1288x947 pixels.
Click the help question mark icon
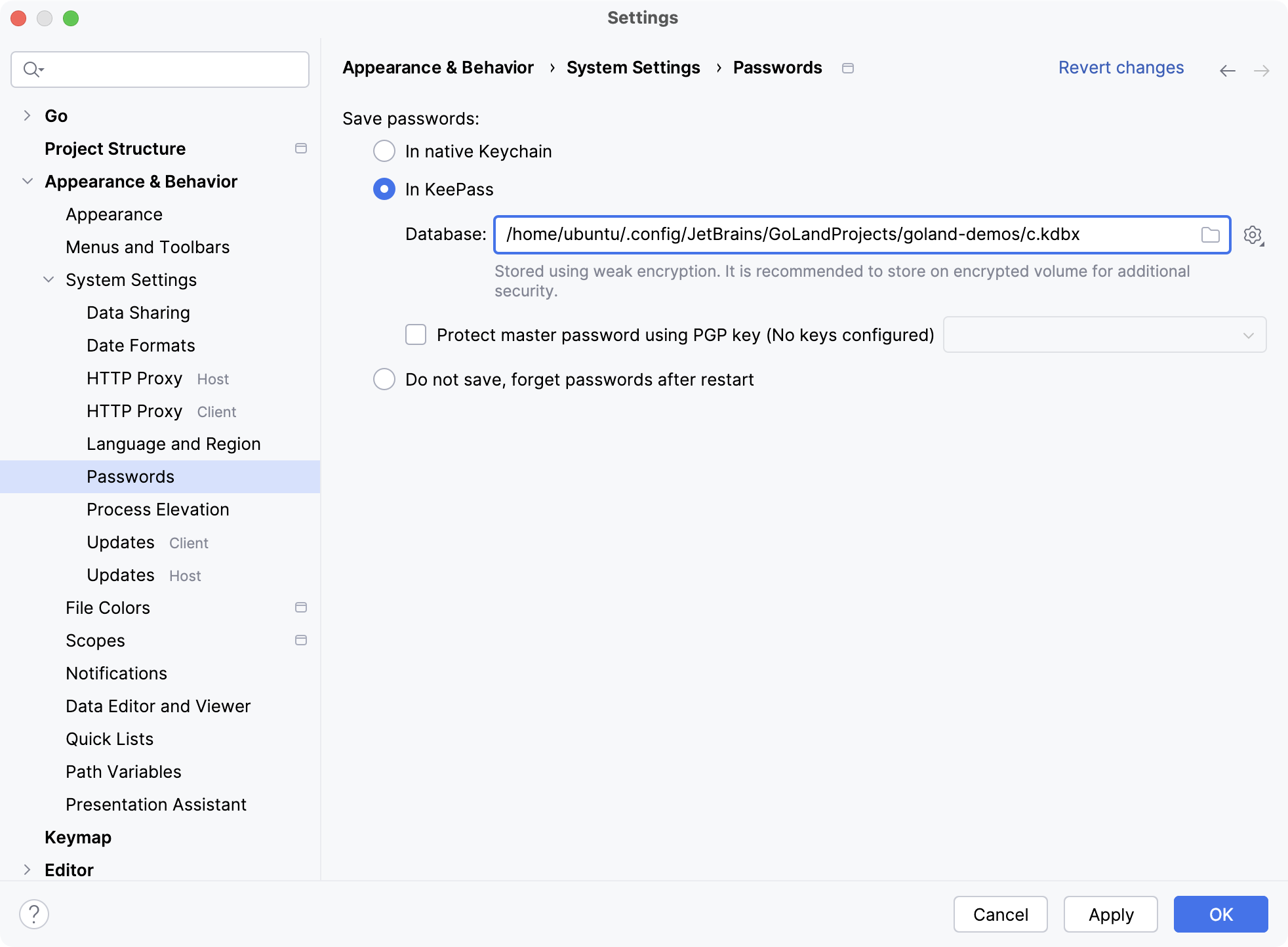point(34,912)
